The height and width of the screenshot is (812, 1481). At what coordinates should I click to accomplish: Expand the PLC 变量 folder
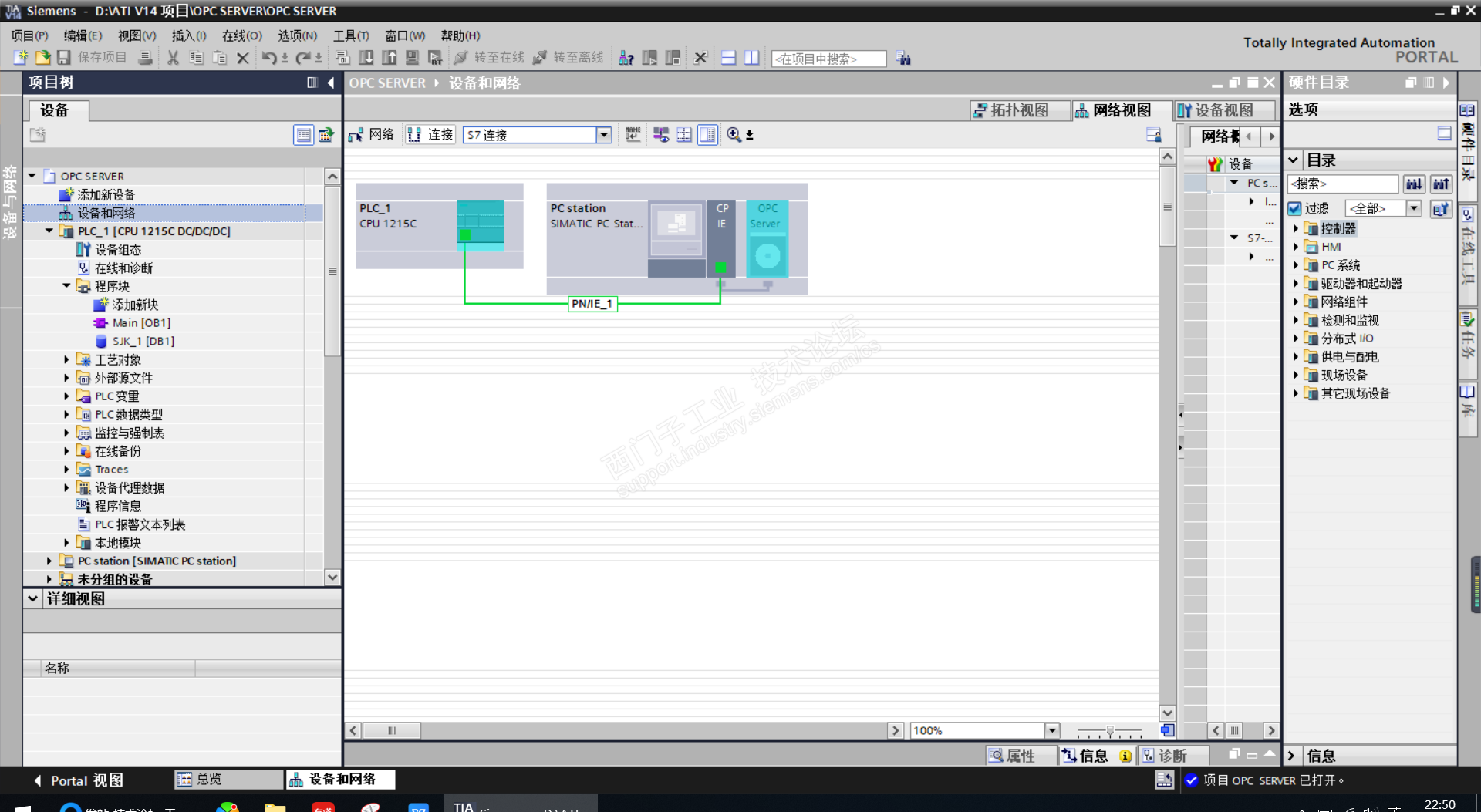(66, 396)
